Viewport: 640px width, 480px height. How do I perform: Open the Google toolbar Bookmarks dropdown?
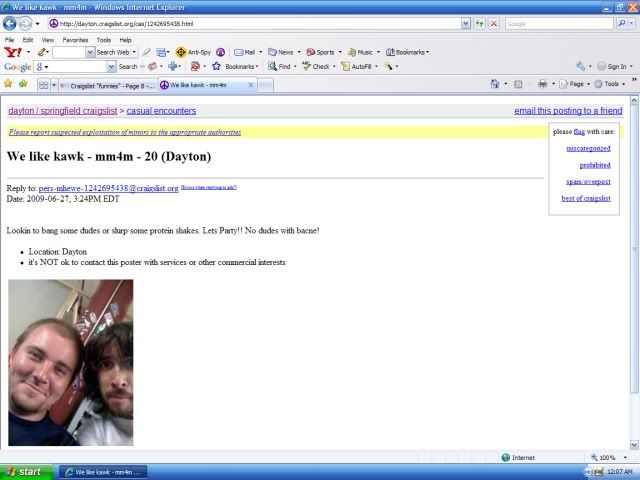(234, 67)
